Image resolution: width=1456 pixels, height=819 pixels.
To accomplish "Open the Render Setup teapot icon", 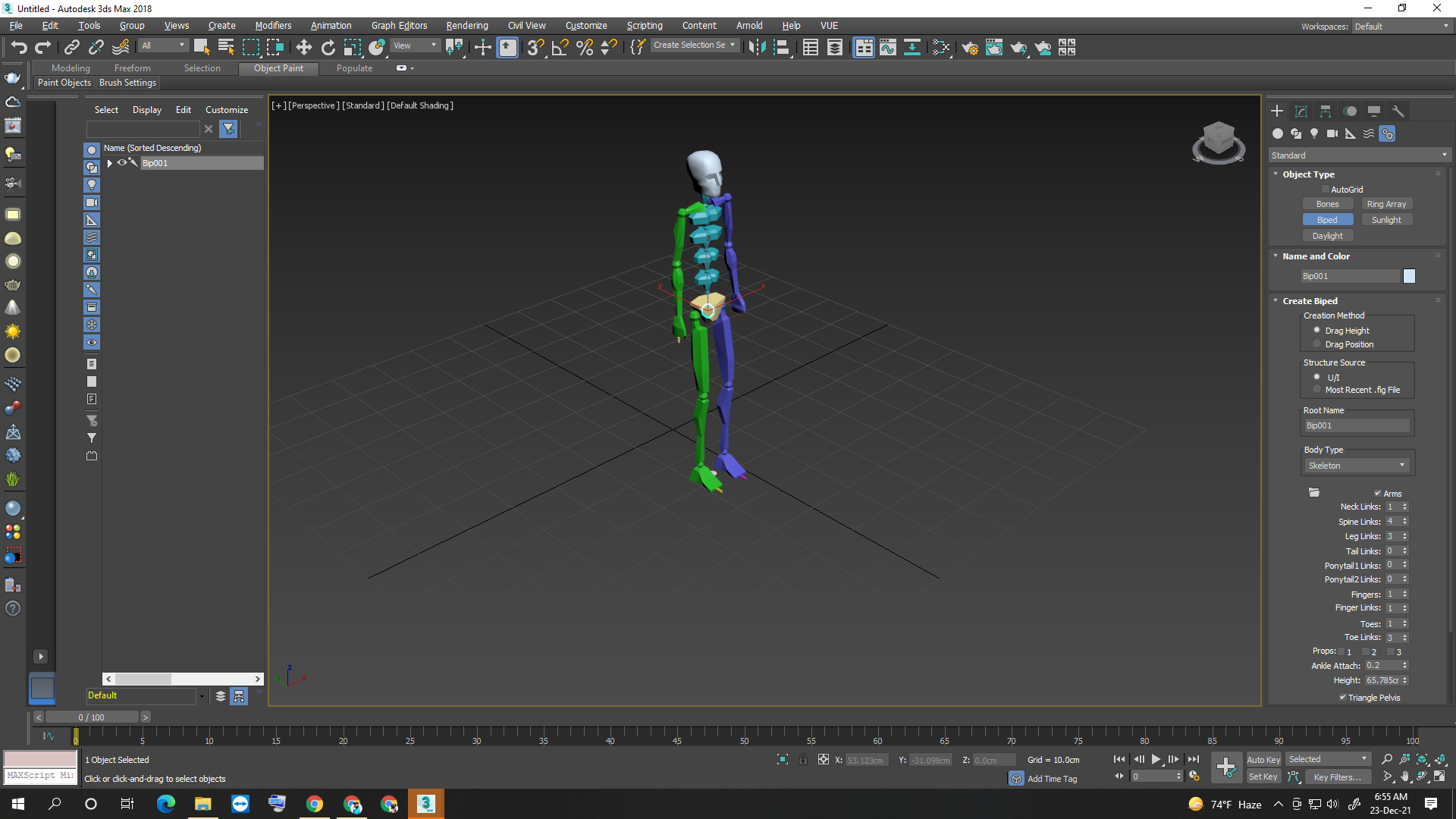I will pos(969,47).
